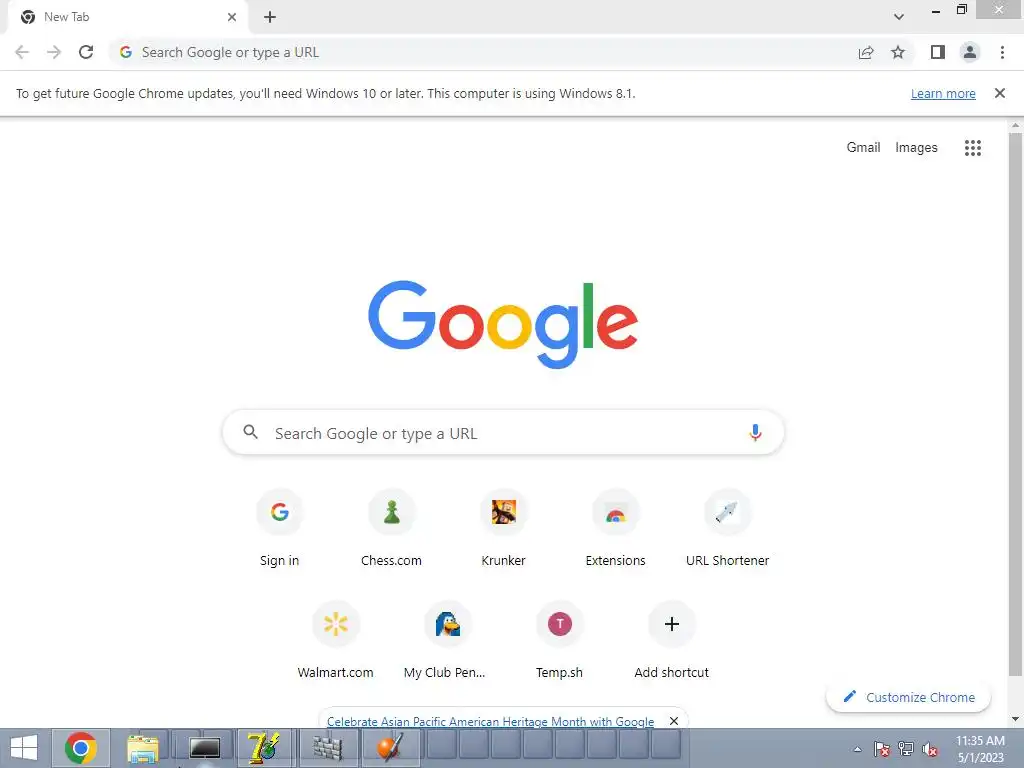Open a new tab with plus button
This screenshot has width=1024, height=768.
[x=270, y=17]
